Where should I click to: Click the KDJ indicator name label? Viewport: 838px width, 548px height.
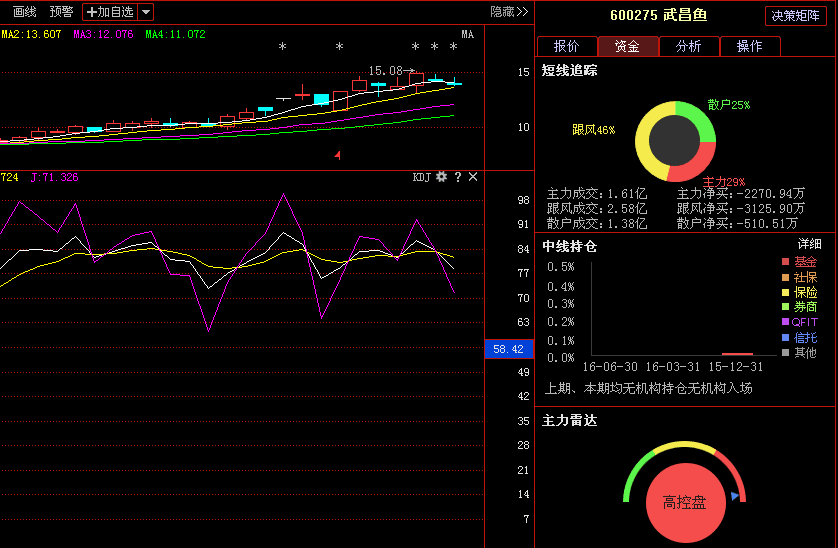tap(421, 177)
